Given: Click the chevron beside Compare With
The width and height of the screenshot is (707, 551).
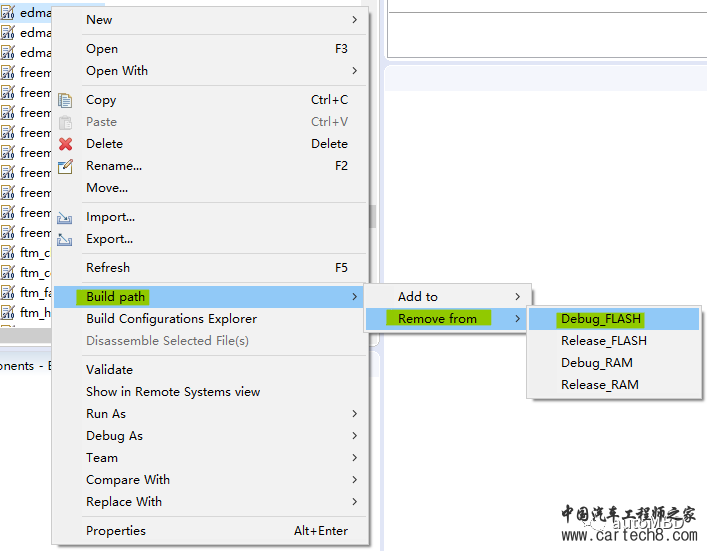Looking at the screenshot, I should click(355, 480).
